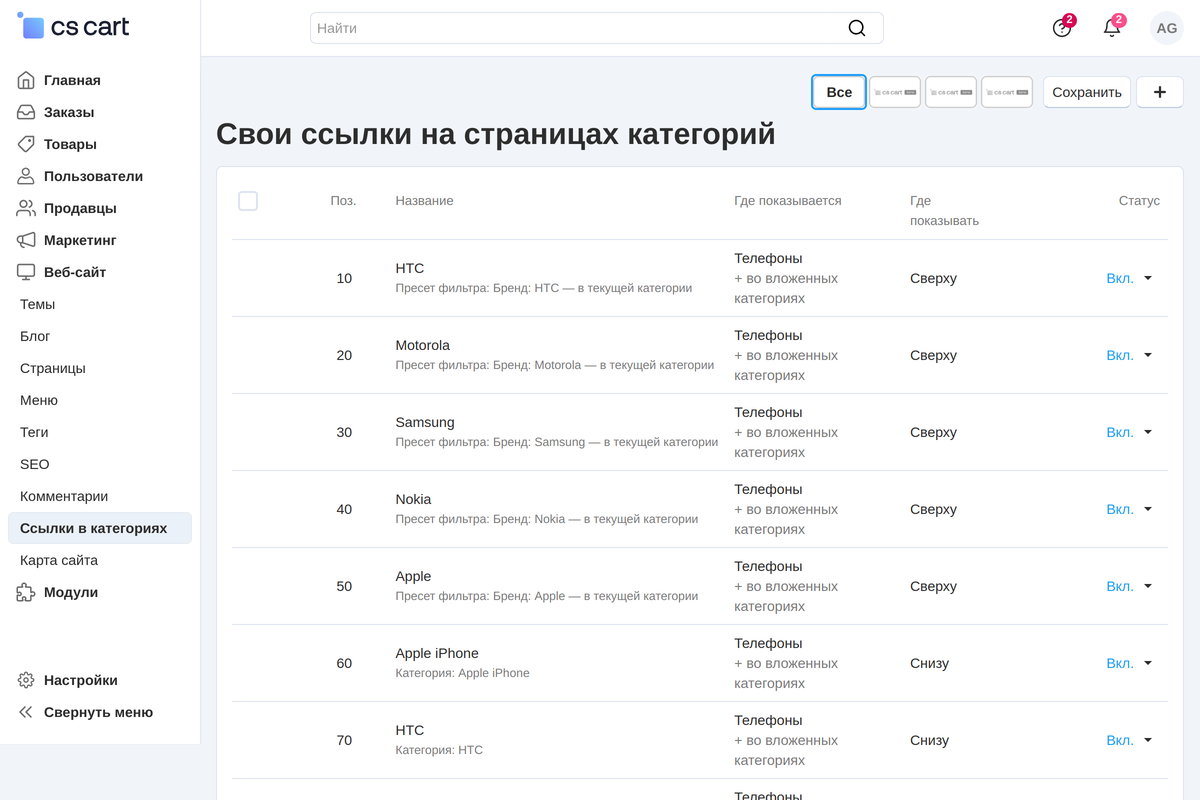This screenshot has height=800, width=1200.
Task: Open status dropdown for HTC position 10
Action: tap(1130, 278)
